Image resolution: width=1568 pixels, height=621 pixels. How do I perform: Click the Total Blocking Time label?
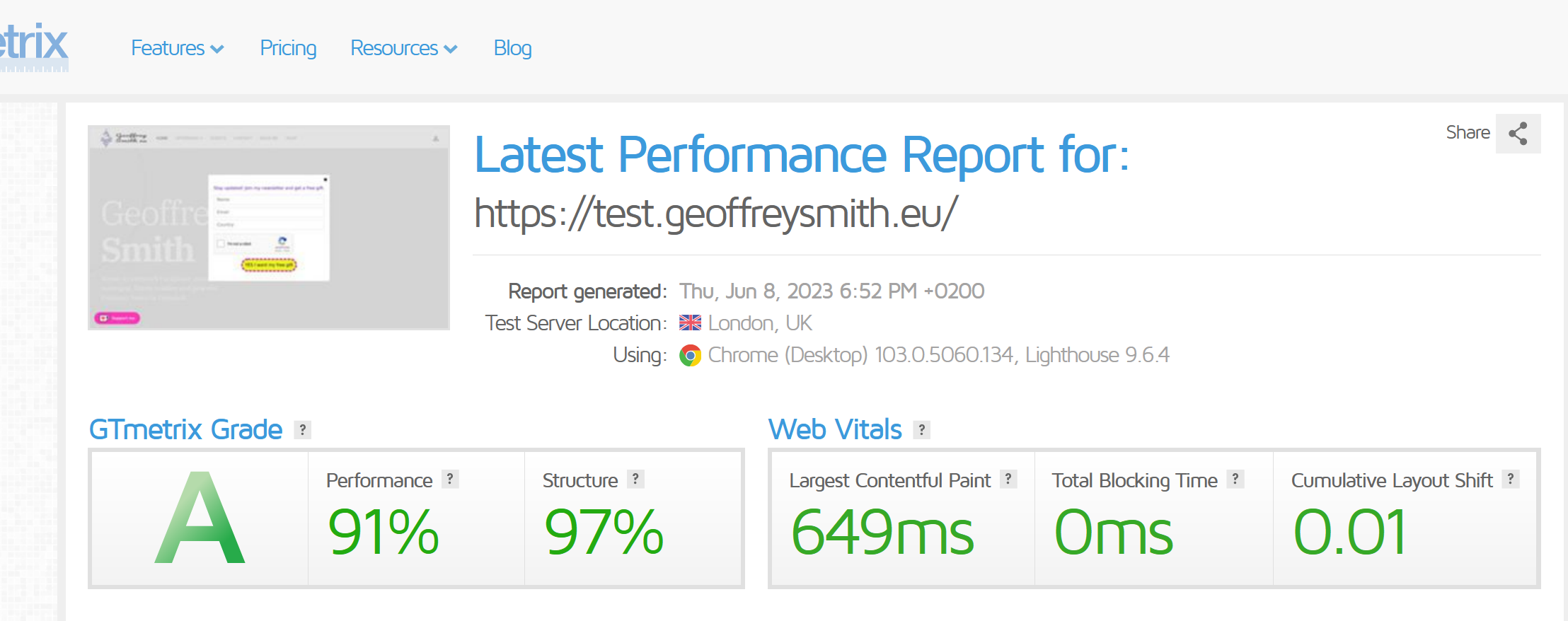(1134, 481)
